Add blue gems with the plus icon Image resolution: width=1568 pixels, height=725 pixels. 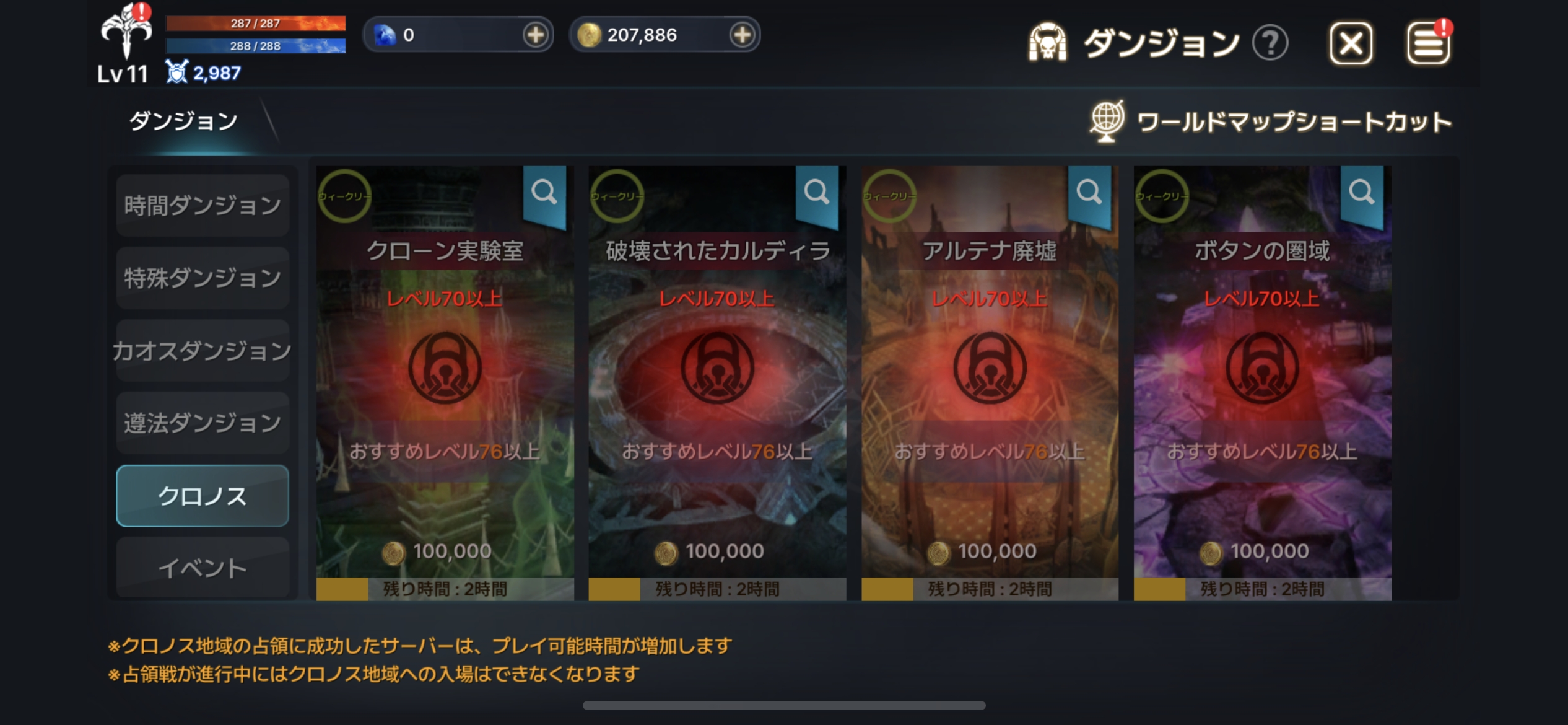point(536,35)
